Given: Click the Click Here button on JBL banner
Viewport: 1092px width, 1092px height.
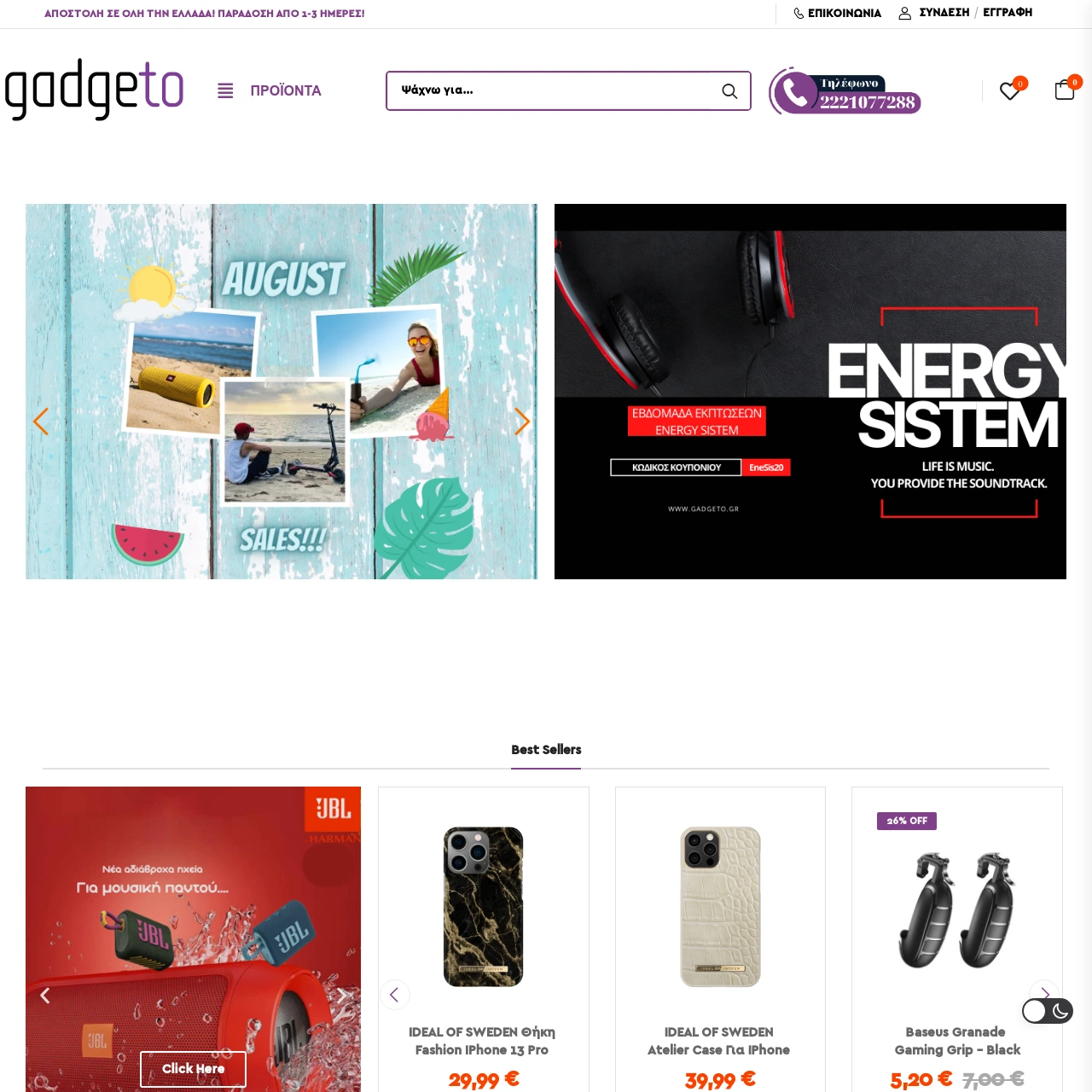Looking at the screenshot, I should tap(193, 1069).
